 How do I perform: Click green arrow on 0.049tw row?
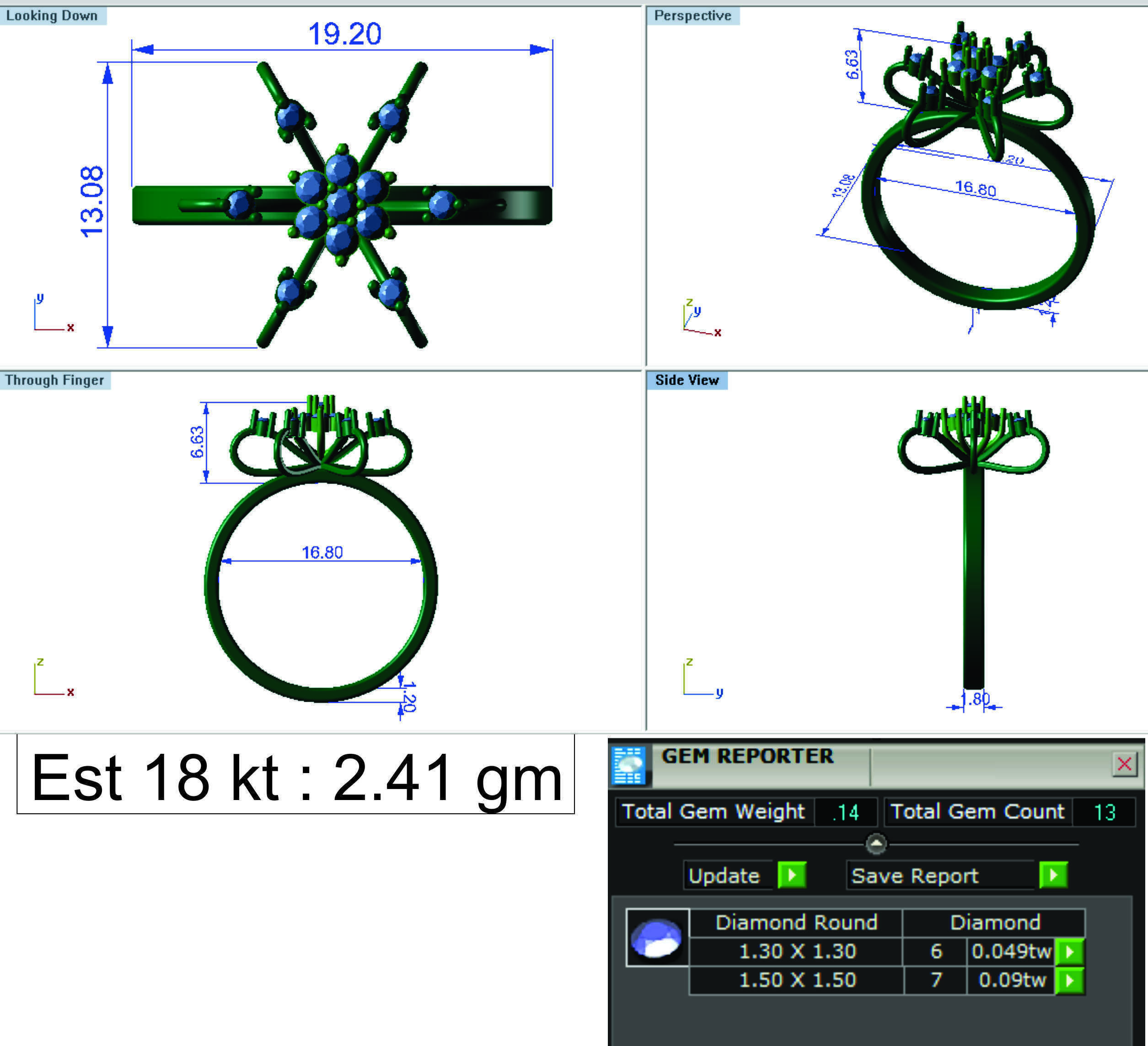click(1069, 951)
